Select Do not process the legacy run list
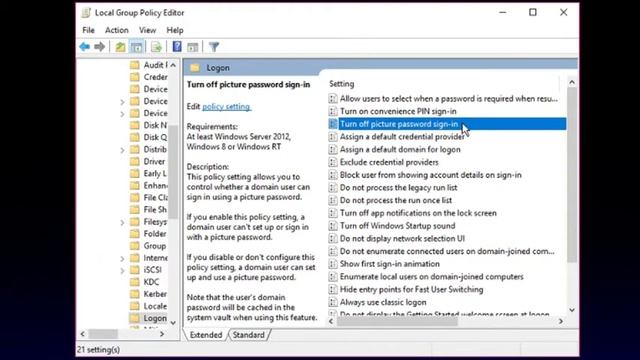This screenshot has width=640, height=360. pos(398,187)
